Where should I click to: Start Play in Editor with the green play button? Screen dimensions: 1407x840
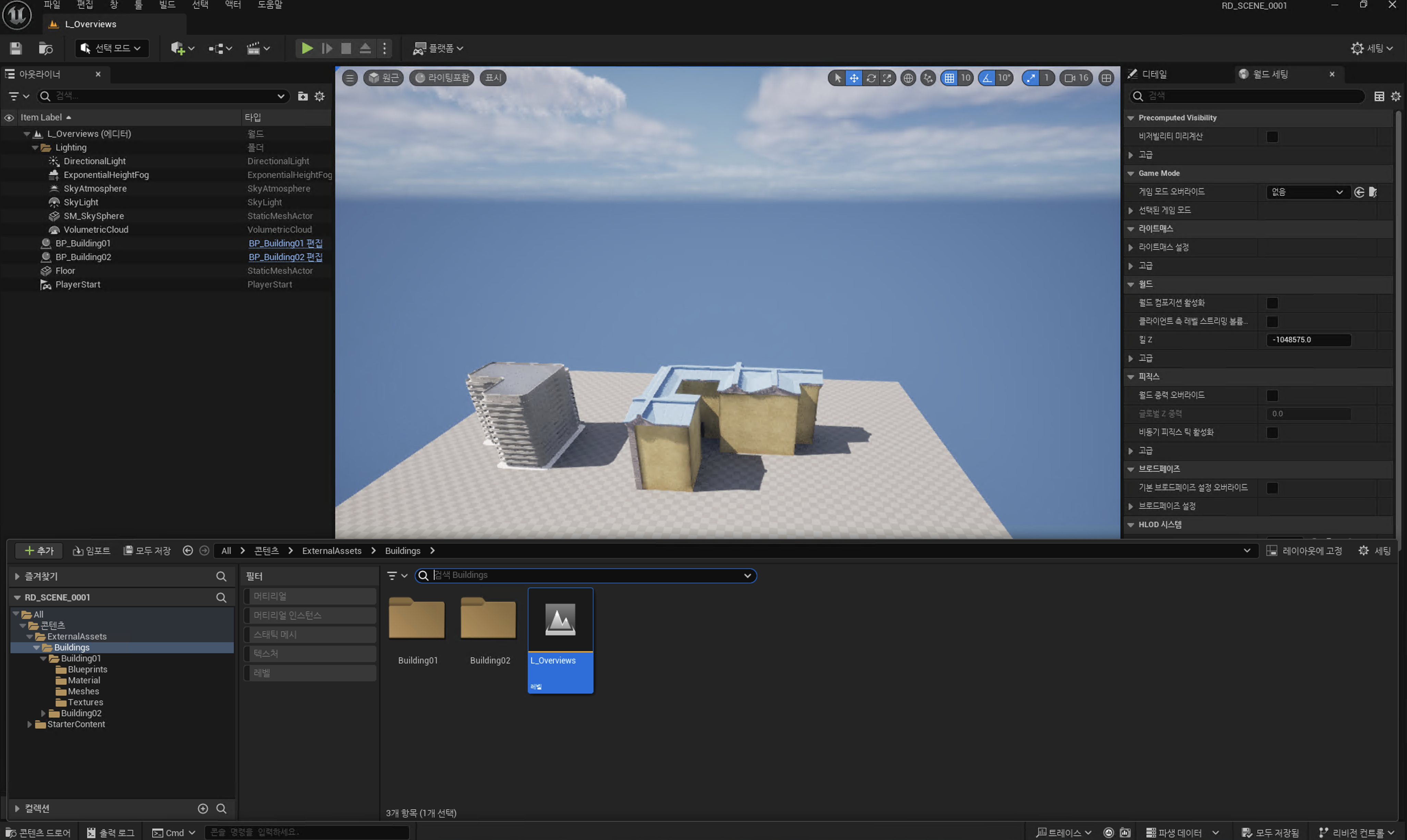coord(307,48)
